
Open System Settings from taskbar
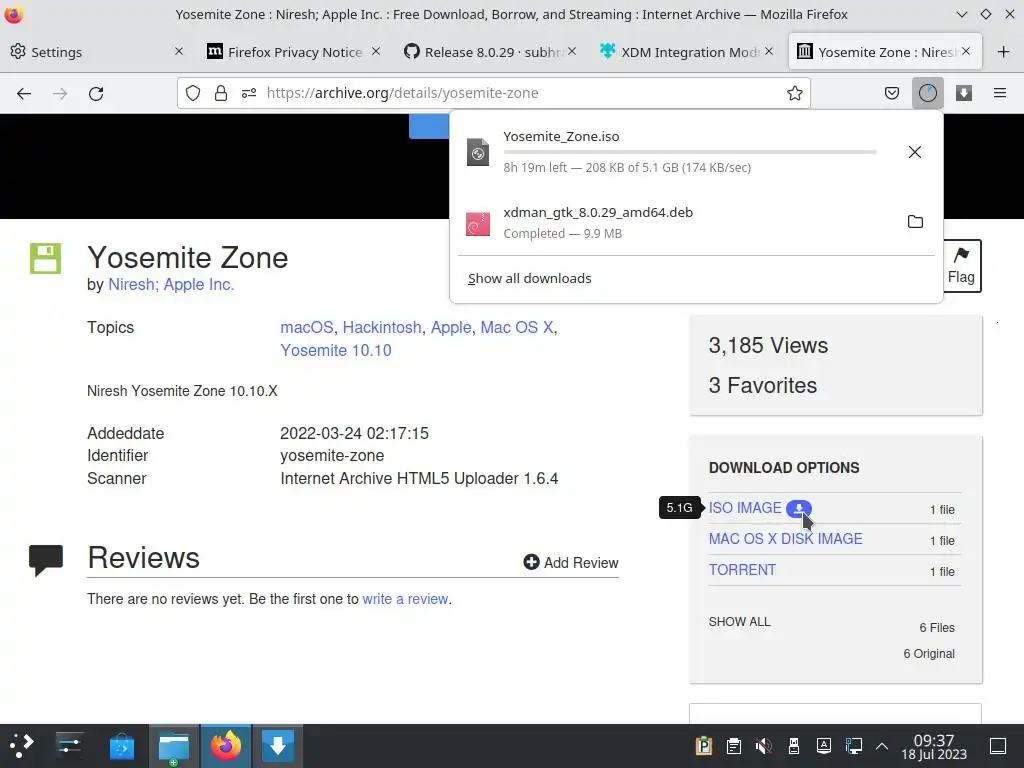coord(69,745)
